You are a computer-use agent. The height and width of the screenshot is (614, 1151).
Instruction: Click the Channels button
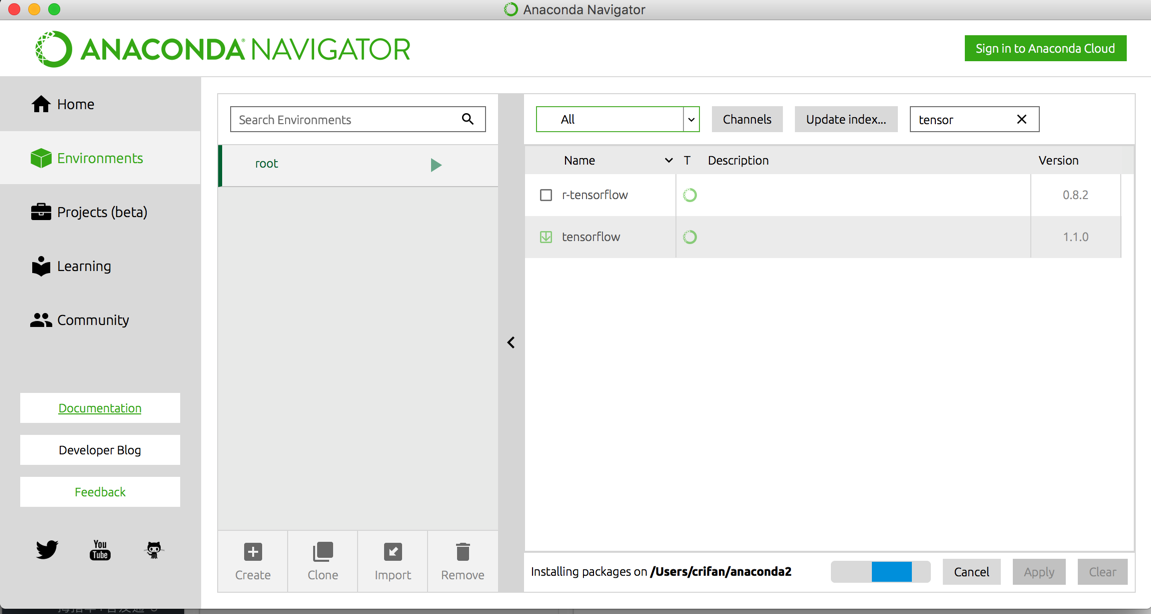coord(747,119)
